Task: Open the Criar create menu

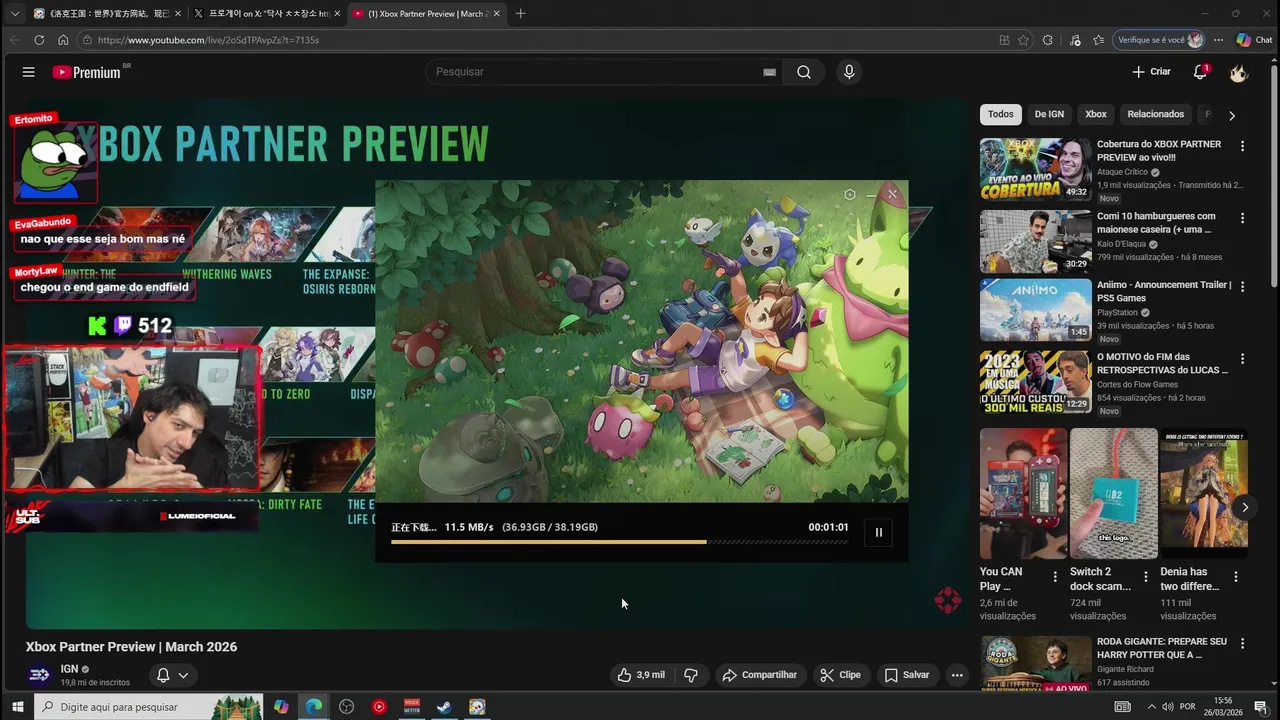Action: 1151,72
